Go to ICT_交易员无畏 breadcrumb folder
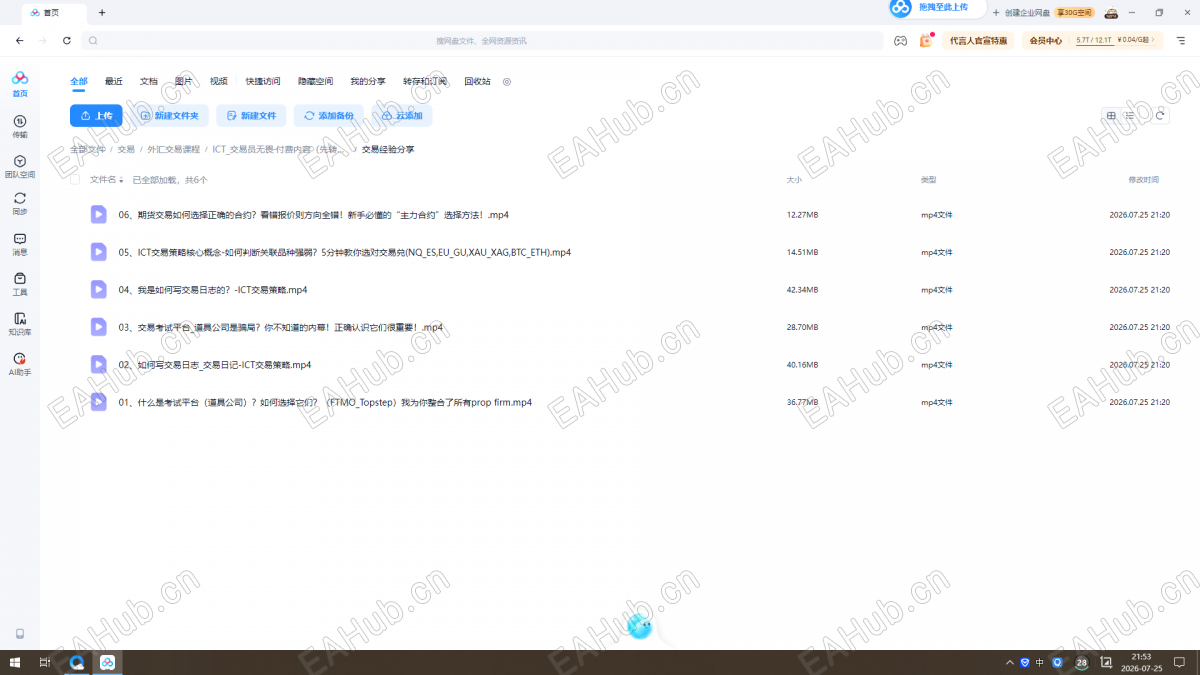 click(279, 149)
